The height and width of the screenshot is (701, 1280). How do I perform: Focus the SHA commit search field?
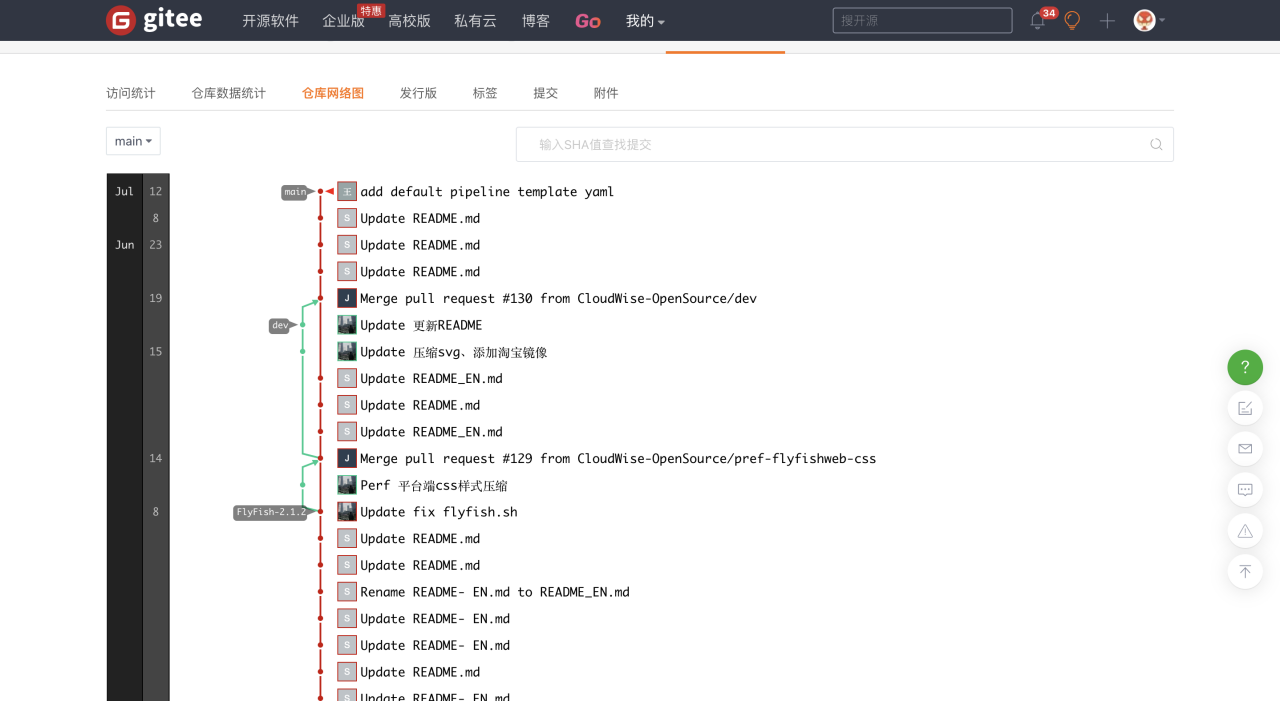coord(845,144)
